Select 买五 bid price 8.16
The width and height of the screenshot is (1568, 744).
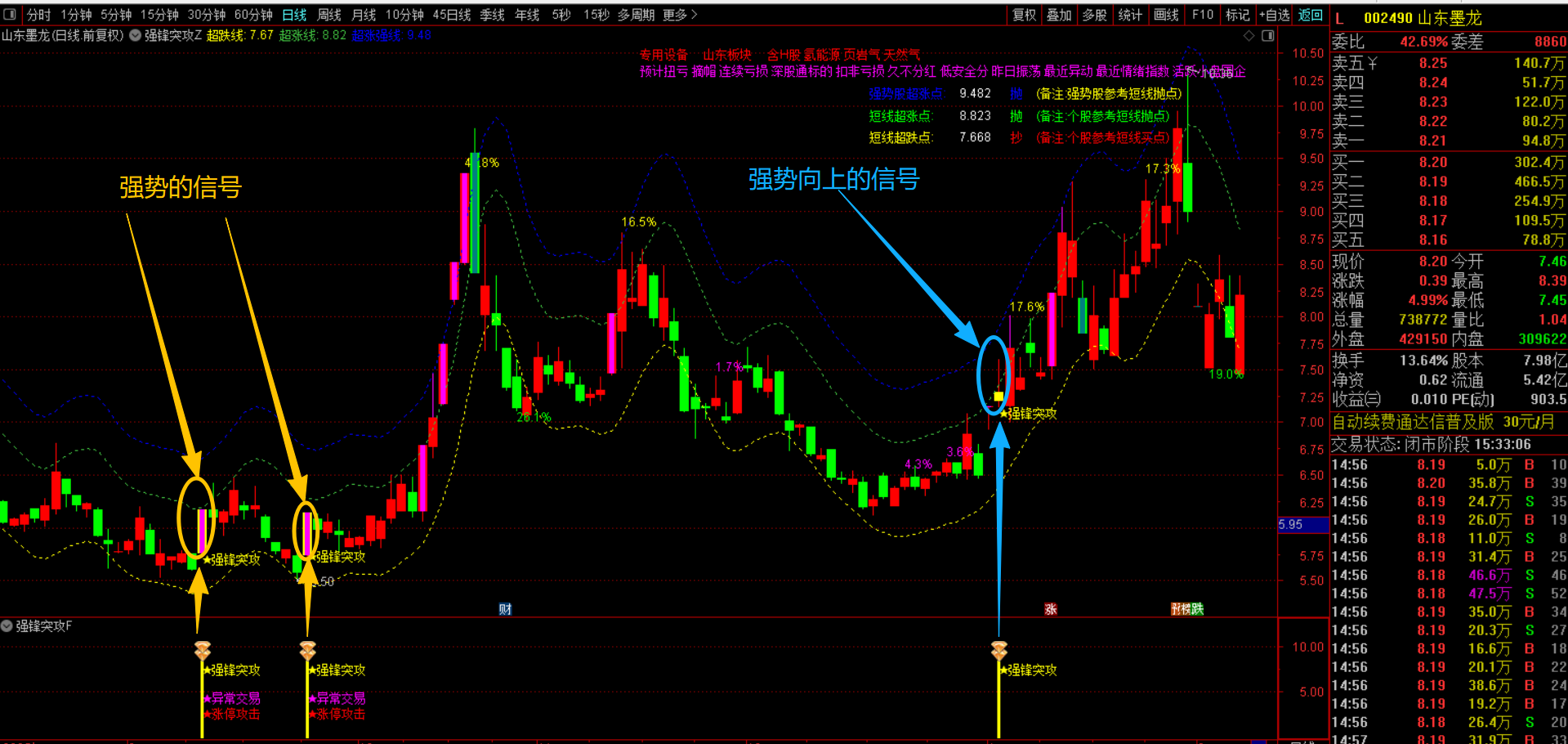click(x=1433, y=240)
